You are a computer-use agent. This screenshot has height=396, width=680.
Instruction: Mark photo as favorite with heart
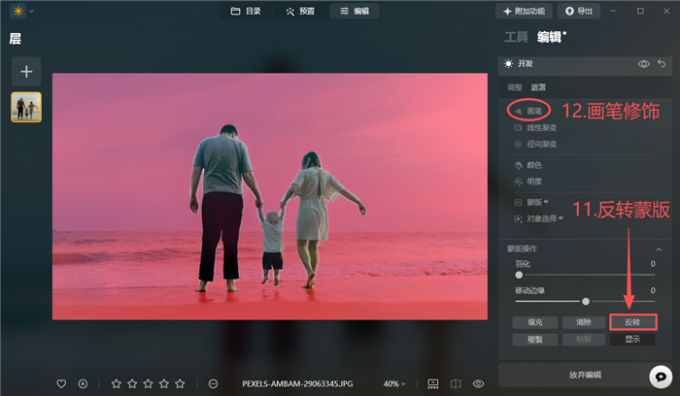tap(61, 384)
